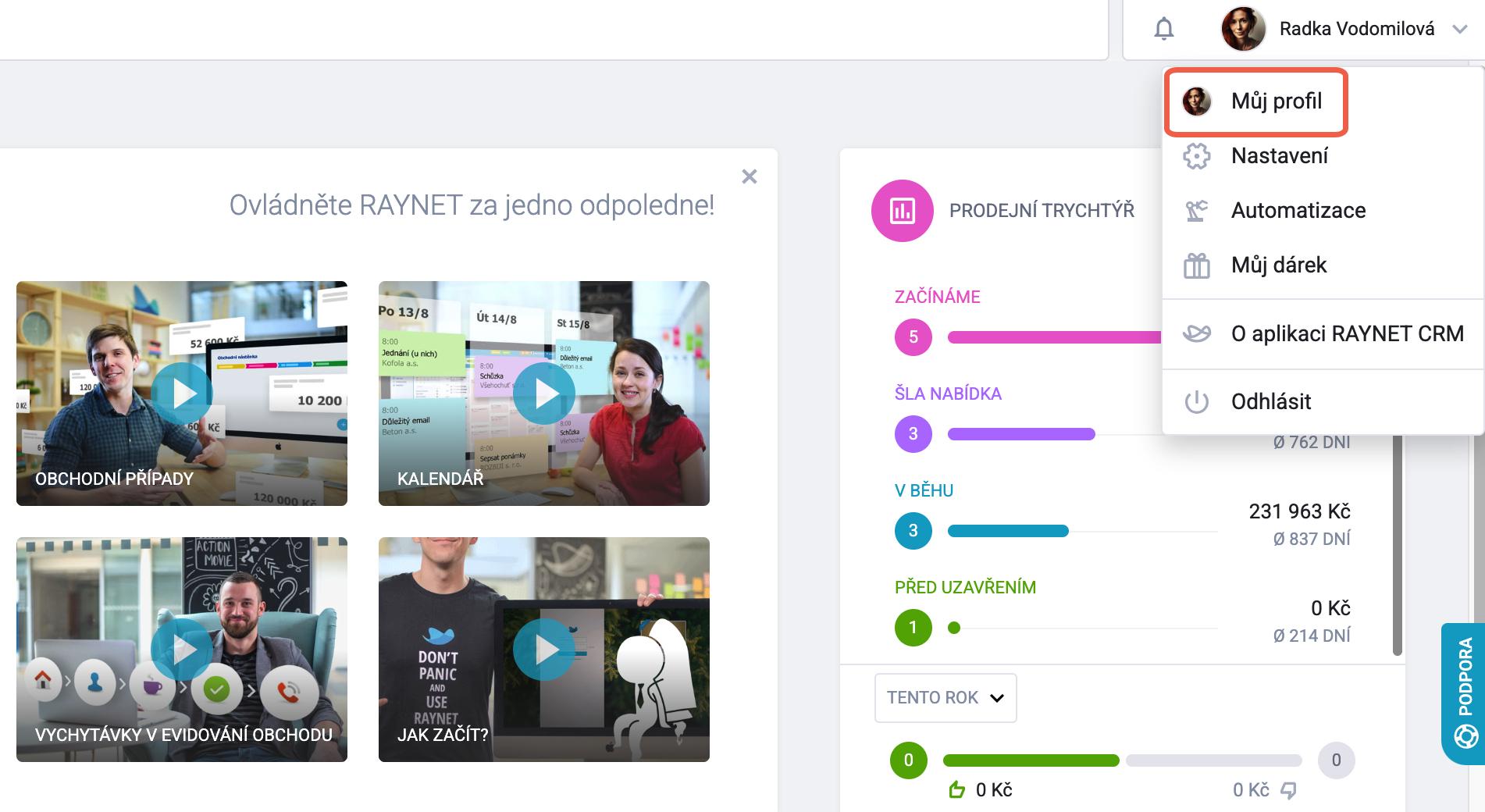Click the Šla nabídka stage count 3

pyautogui.click(x=913, y=434)
